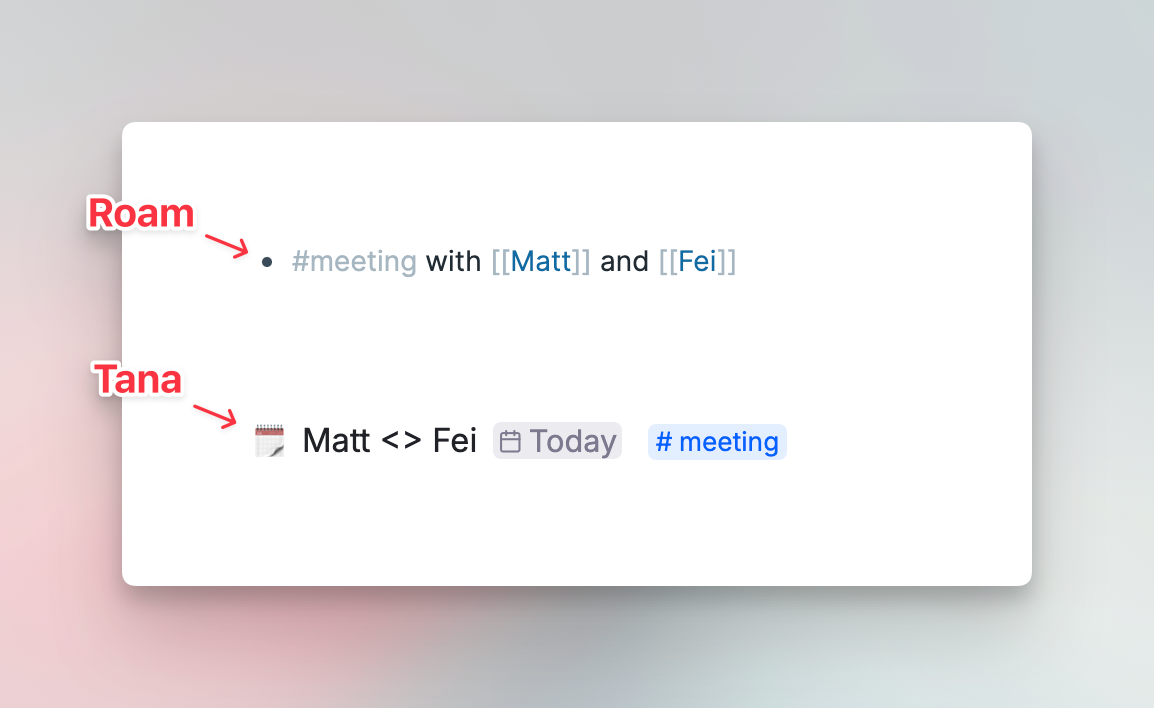This screenshot has width=1154, height=708.
Task: Click the word "and" between page links
Action: click(625, 261)
